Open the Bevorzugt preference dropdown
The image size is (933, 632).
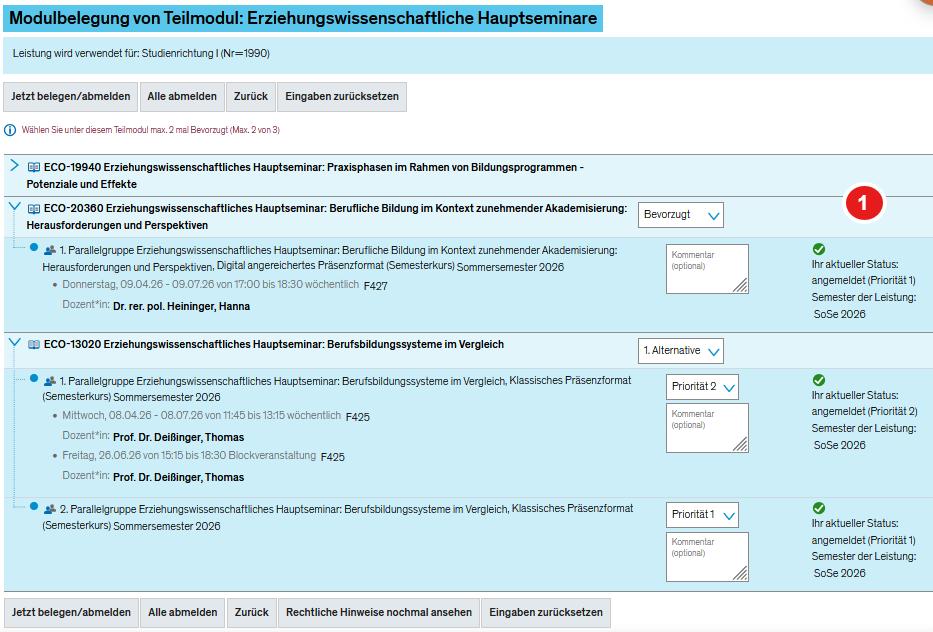click(681, 215)
